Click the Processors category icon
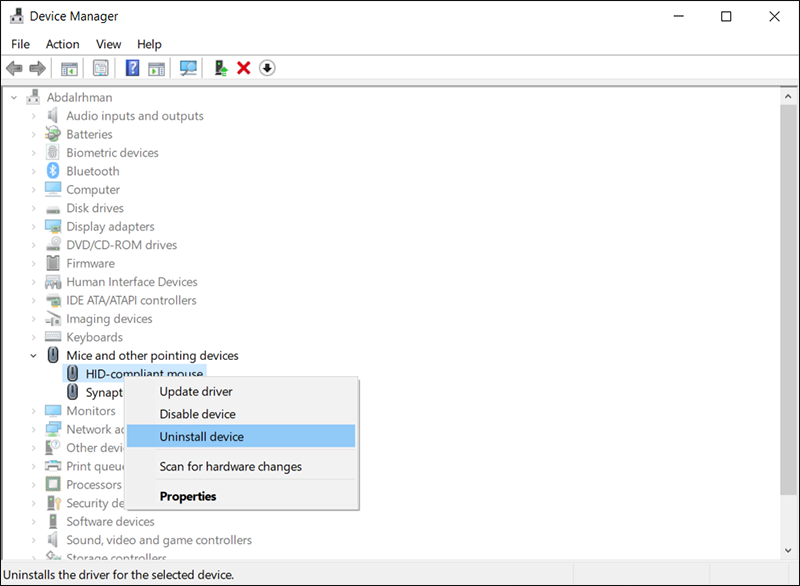Viewport: 800px width, 586px height. click(53, 484)
